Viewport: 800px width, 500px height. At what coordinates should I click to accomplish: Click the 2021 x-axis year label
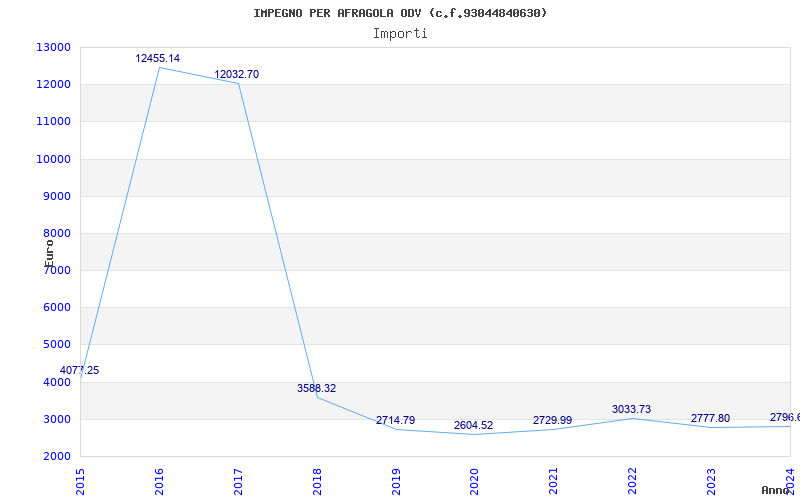pos(554,481)
